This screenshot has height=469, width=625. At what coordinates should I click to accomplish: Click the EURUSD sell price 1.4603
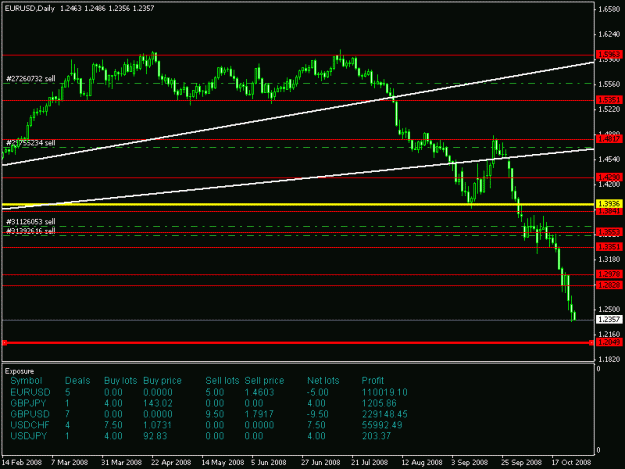259,392
